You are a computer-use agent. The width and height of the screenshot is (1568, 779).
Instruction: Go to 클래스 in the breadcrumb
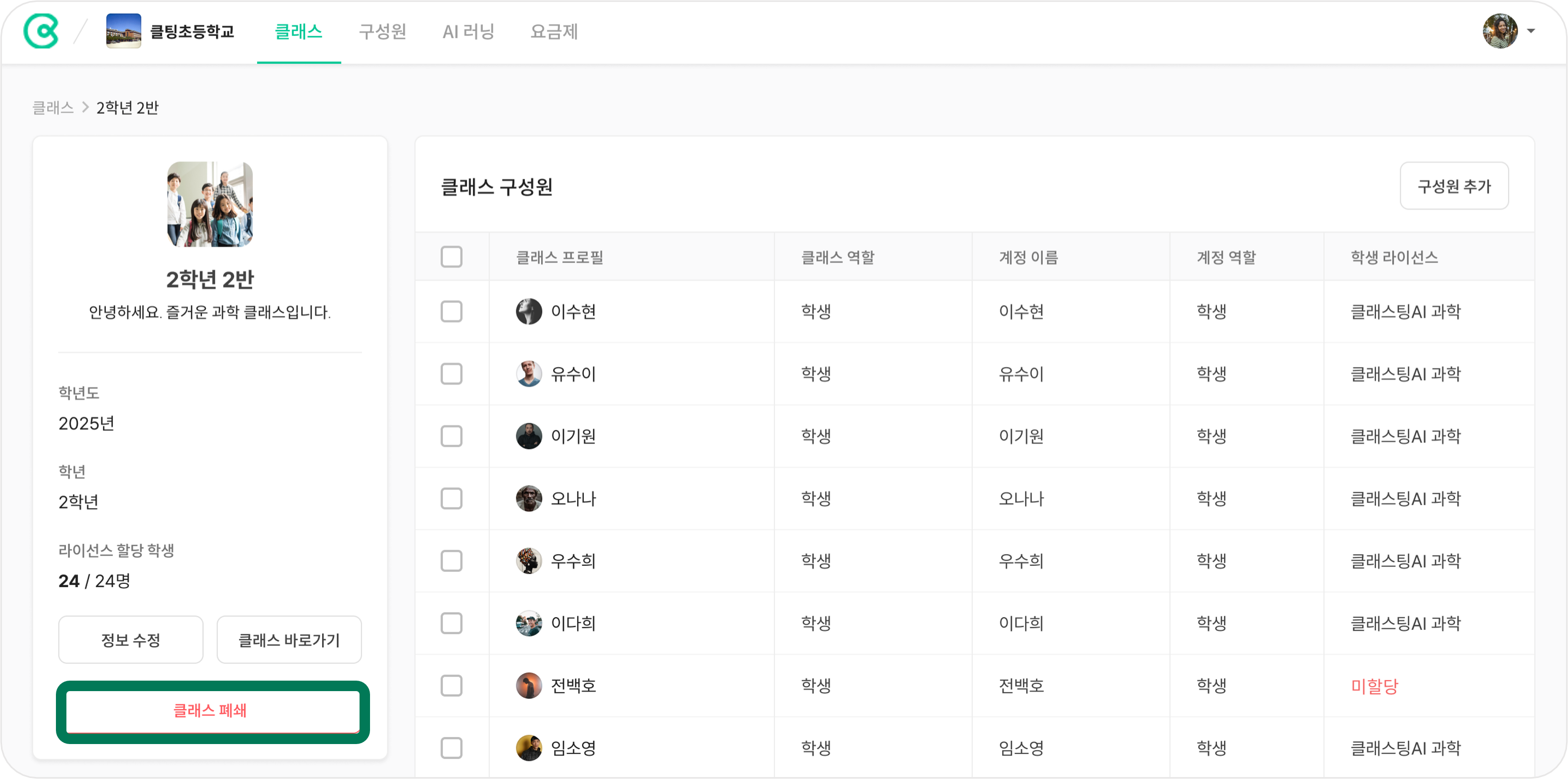click(x=53, y=108)
